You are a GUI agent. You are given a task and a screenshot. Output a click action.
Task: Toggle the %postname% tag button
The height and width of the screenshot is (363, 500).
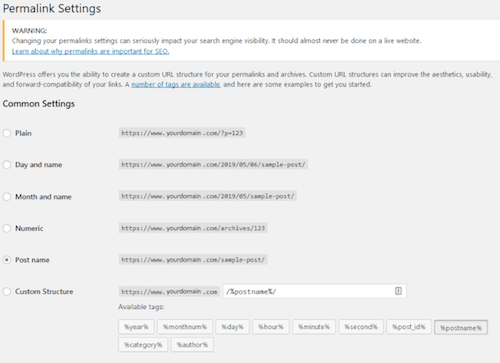(461, 328)
